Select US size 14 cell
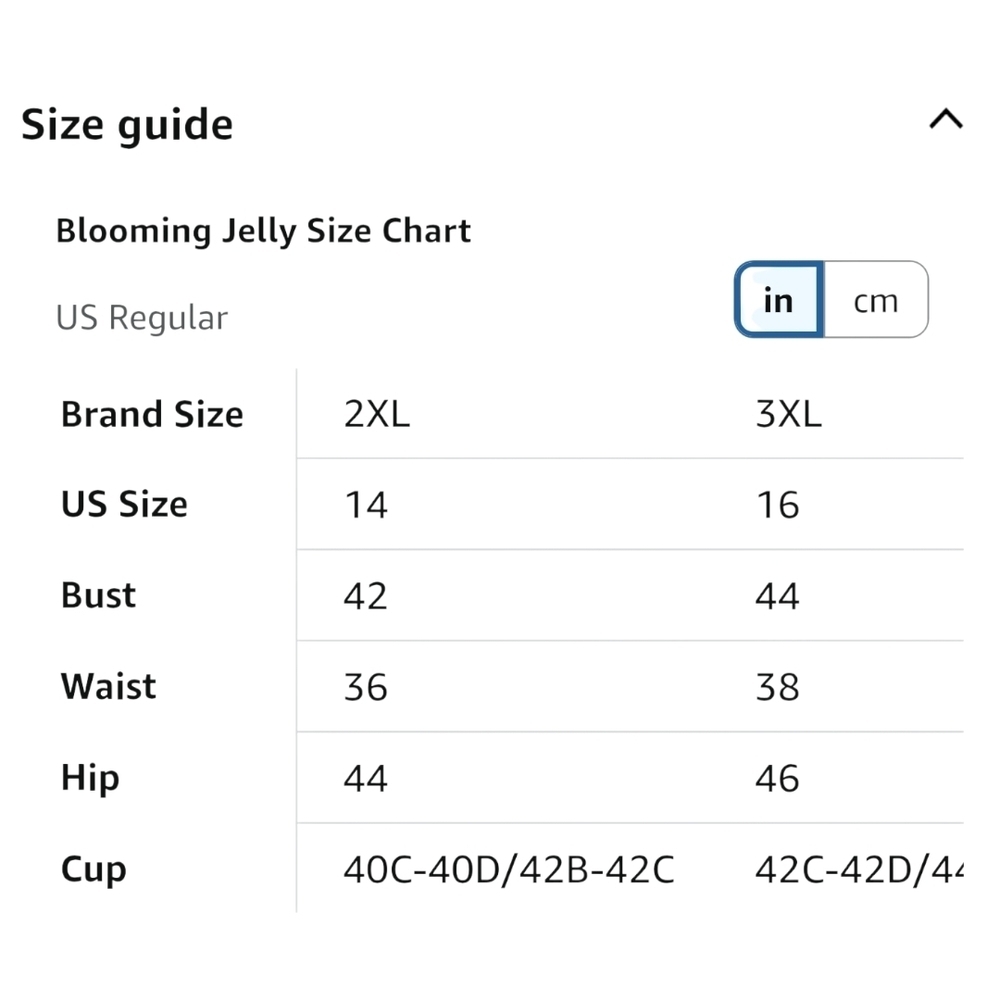Viewport: 1000px width, 1000px height. pyautogui.click(x=365, y=505)
